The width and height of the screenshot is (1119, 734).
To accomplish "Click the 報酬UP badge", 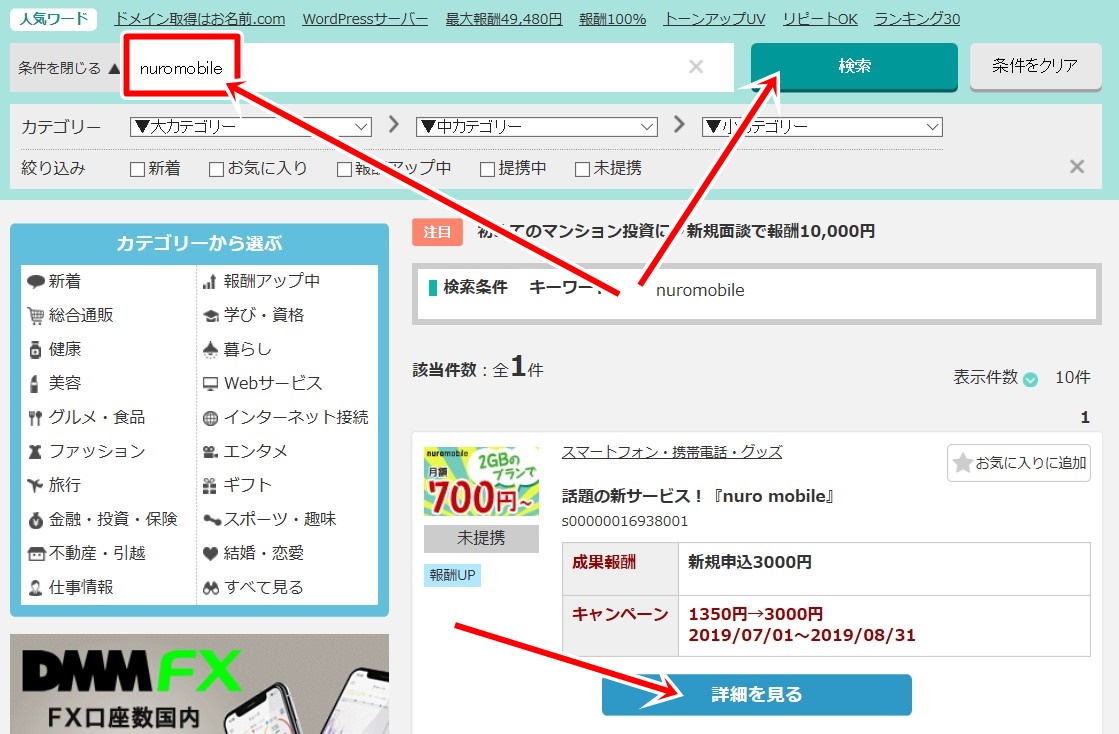I will 452,575.
